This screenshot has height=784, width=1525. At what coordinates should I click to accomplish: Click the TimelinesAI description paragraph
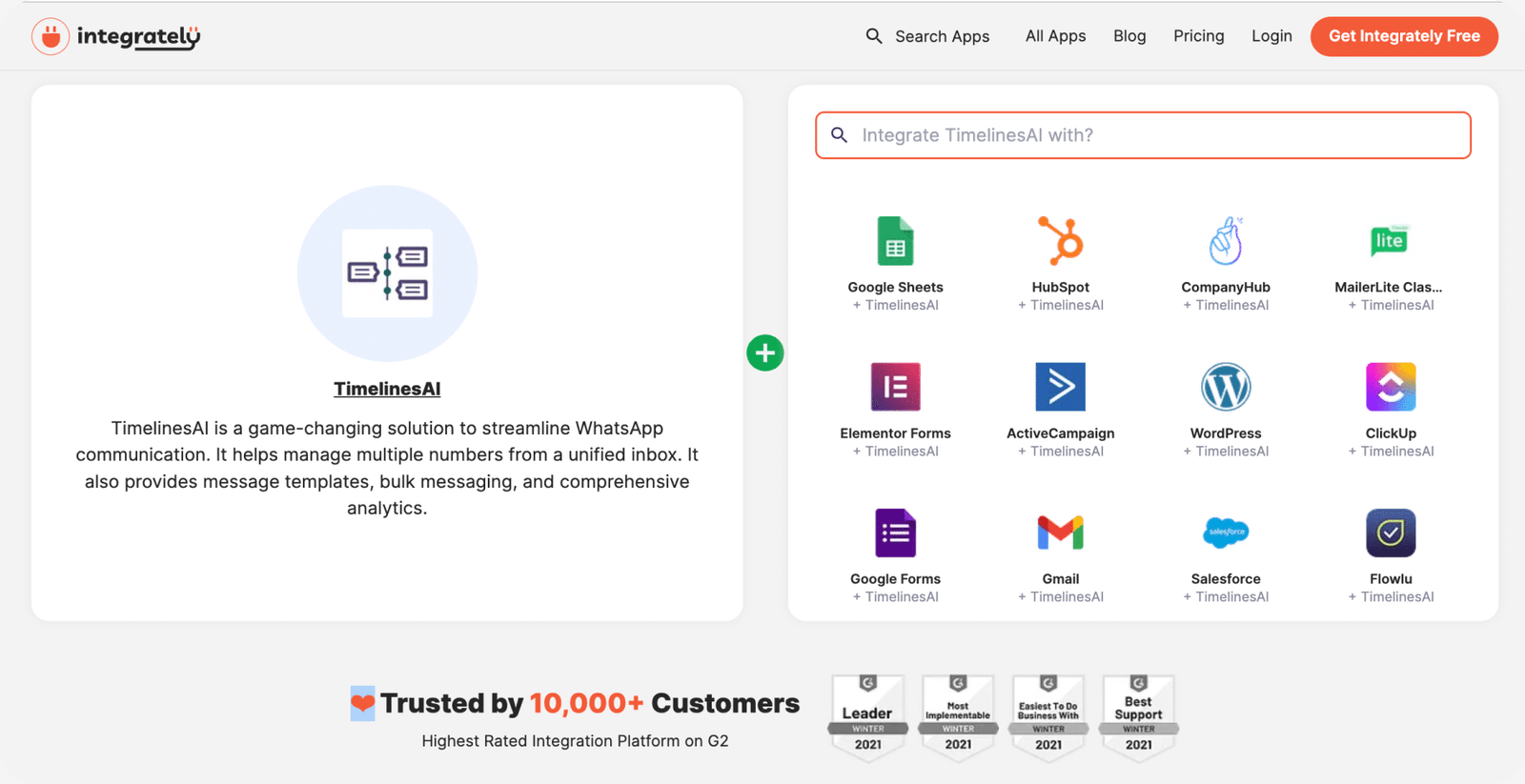387,468
